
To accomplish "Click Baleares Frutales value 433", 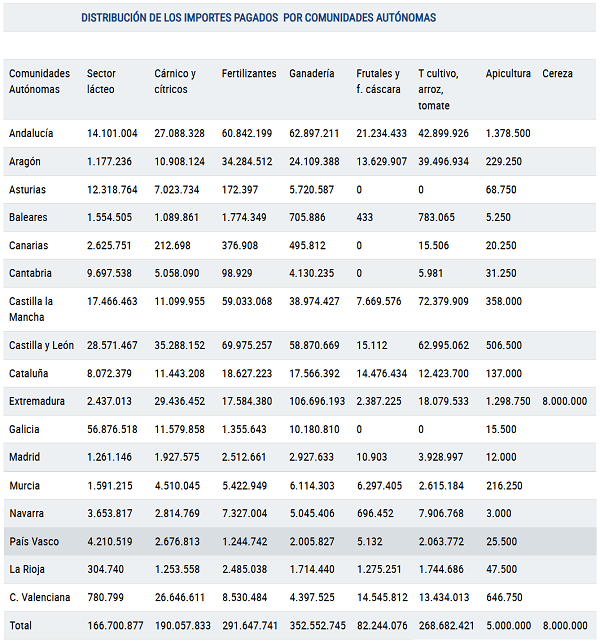I will 365,217.
